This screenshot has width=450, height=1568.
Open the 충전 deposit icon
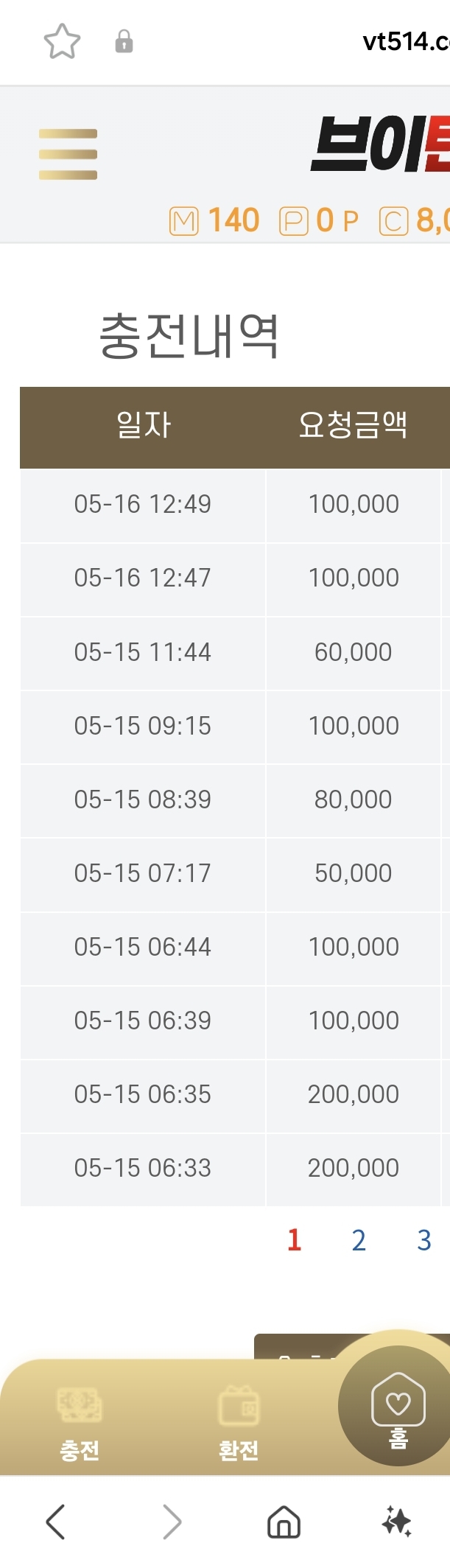(x=80, y=1406)
